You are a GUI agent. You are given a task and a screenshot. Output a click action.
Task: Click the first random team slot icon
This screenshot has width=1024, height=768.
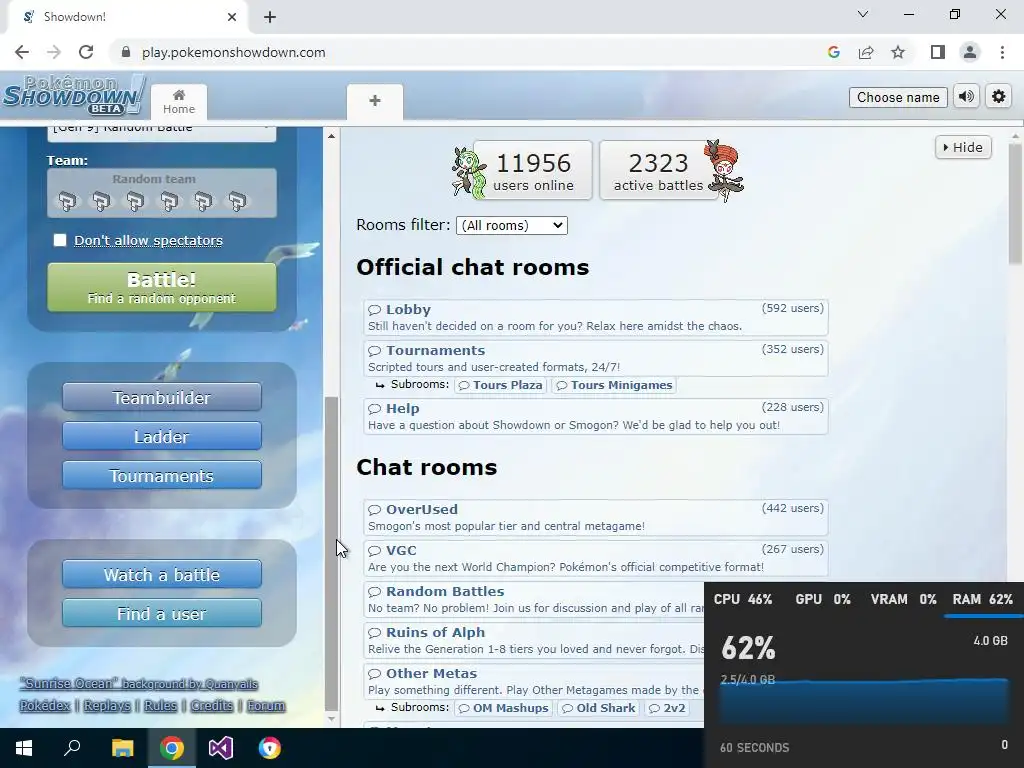pyautogui.click(x=67, y=201)
